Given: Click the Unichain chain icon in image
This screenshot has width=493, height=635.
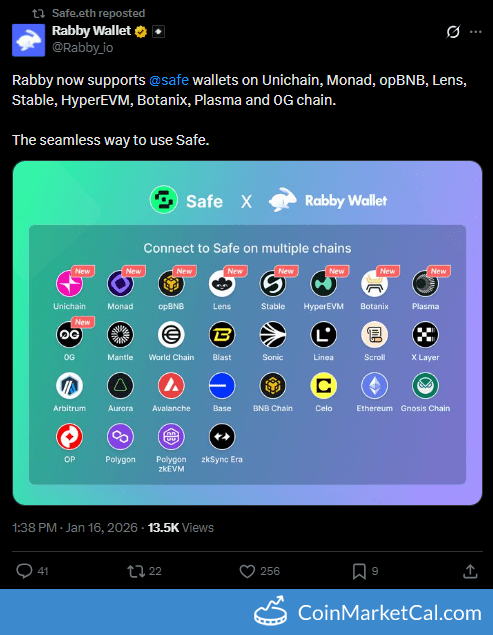Looking at the screenshot, I should 69,283.
